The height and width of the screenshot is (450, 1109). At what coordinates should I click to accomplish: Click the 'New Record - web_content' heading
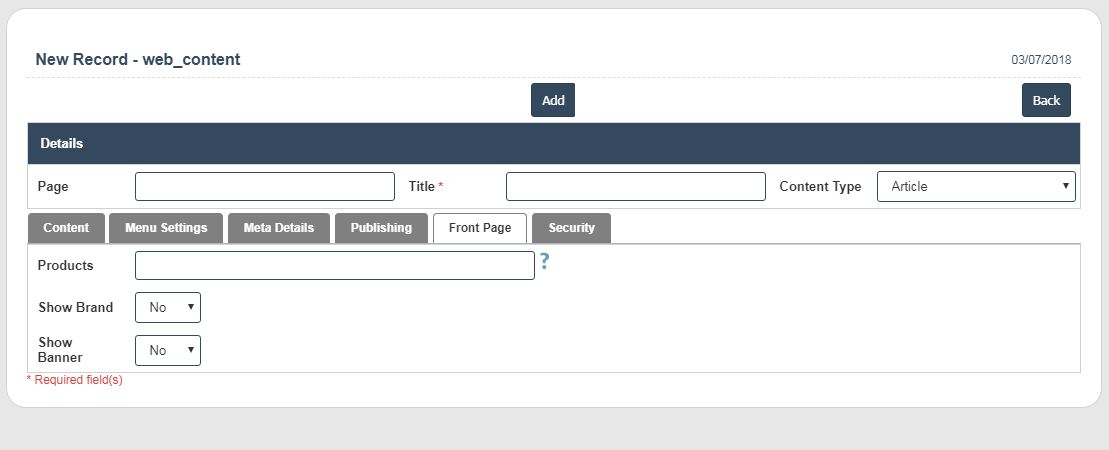pos(138,59)
